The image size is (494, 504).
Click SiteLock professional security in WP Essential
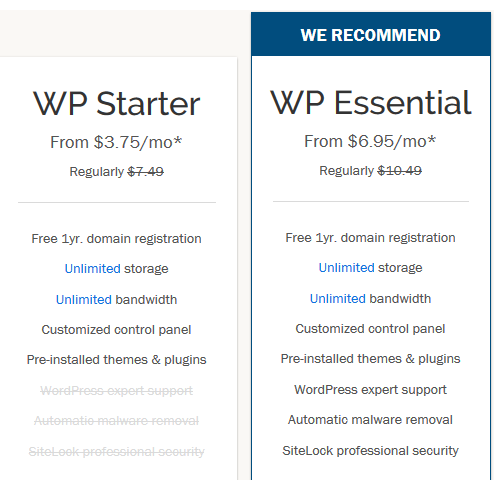(x=370, y=451)
